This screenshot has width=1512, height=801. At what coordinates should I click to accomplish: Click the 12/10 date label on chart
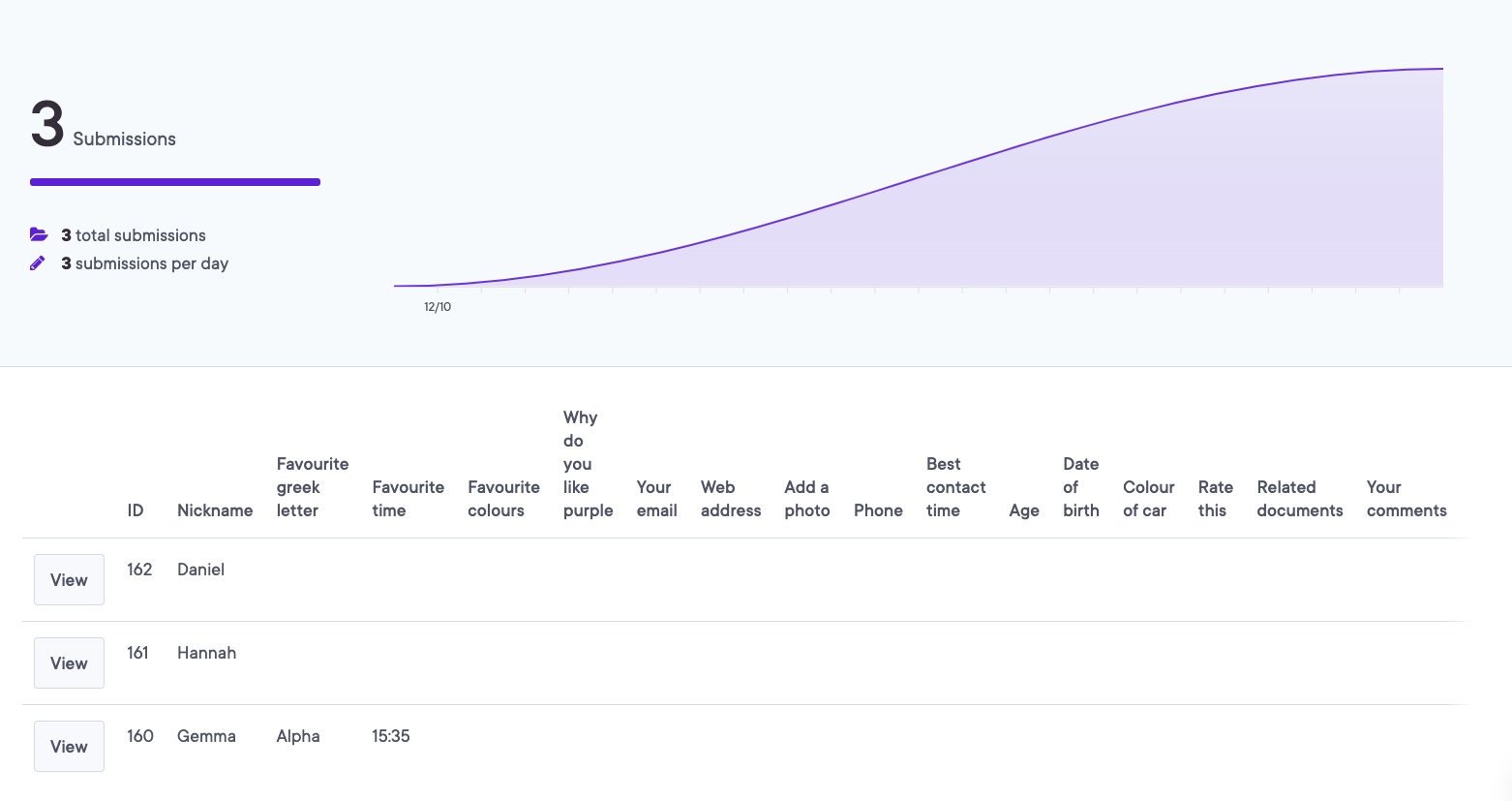[438, 307]
